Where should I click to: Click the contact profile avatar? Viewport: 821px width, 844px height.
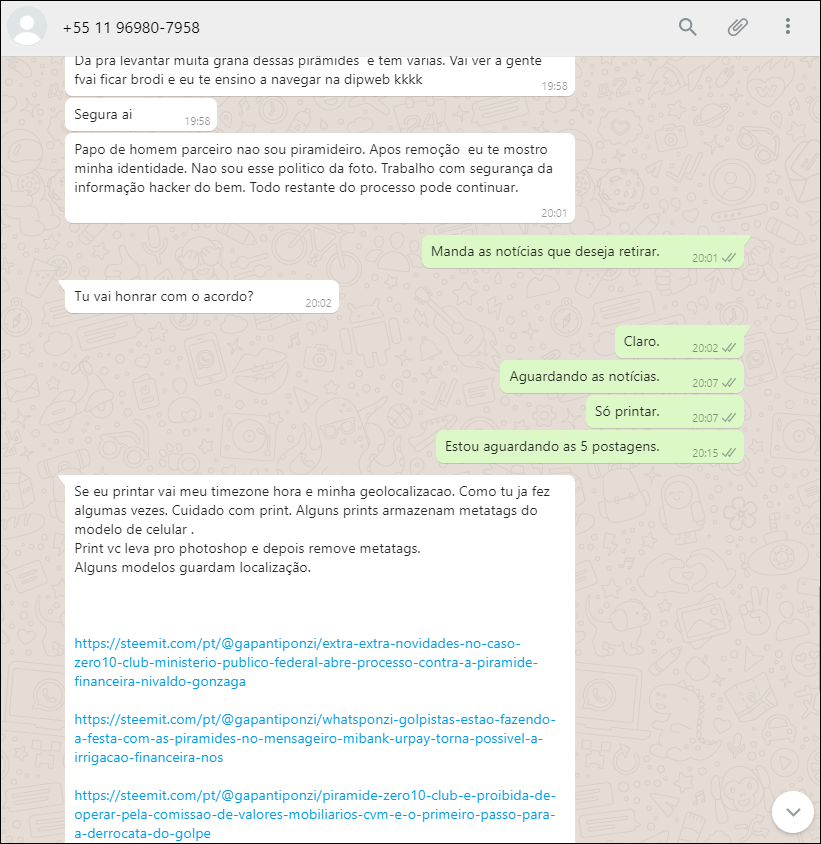(26, 26)
